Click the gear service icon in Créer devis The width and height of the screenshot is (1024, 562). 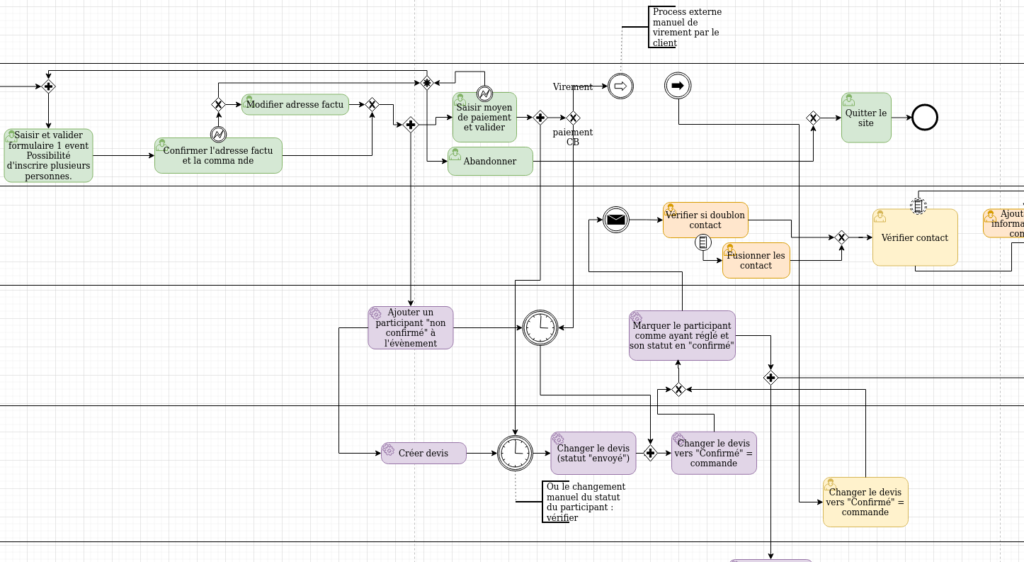coord(389,450)
